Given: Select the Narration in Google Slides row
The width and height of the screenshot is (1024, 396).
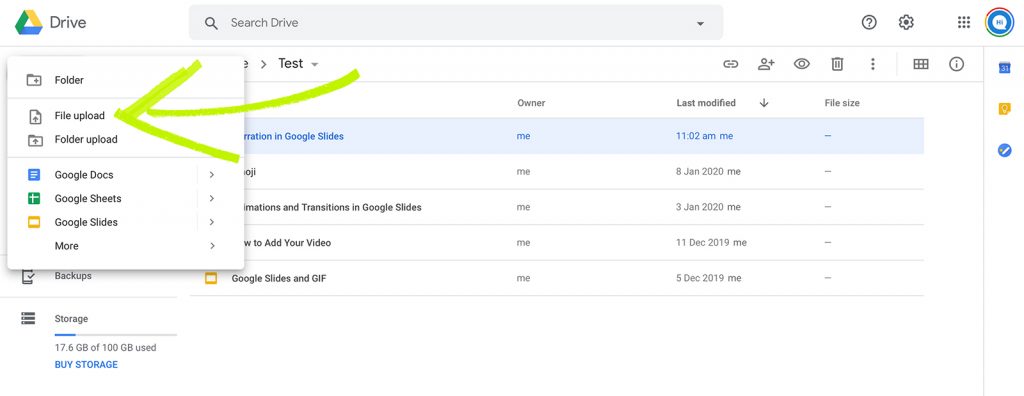Looking at the screenshot, I should click(x=556, y=136).
